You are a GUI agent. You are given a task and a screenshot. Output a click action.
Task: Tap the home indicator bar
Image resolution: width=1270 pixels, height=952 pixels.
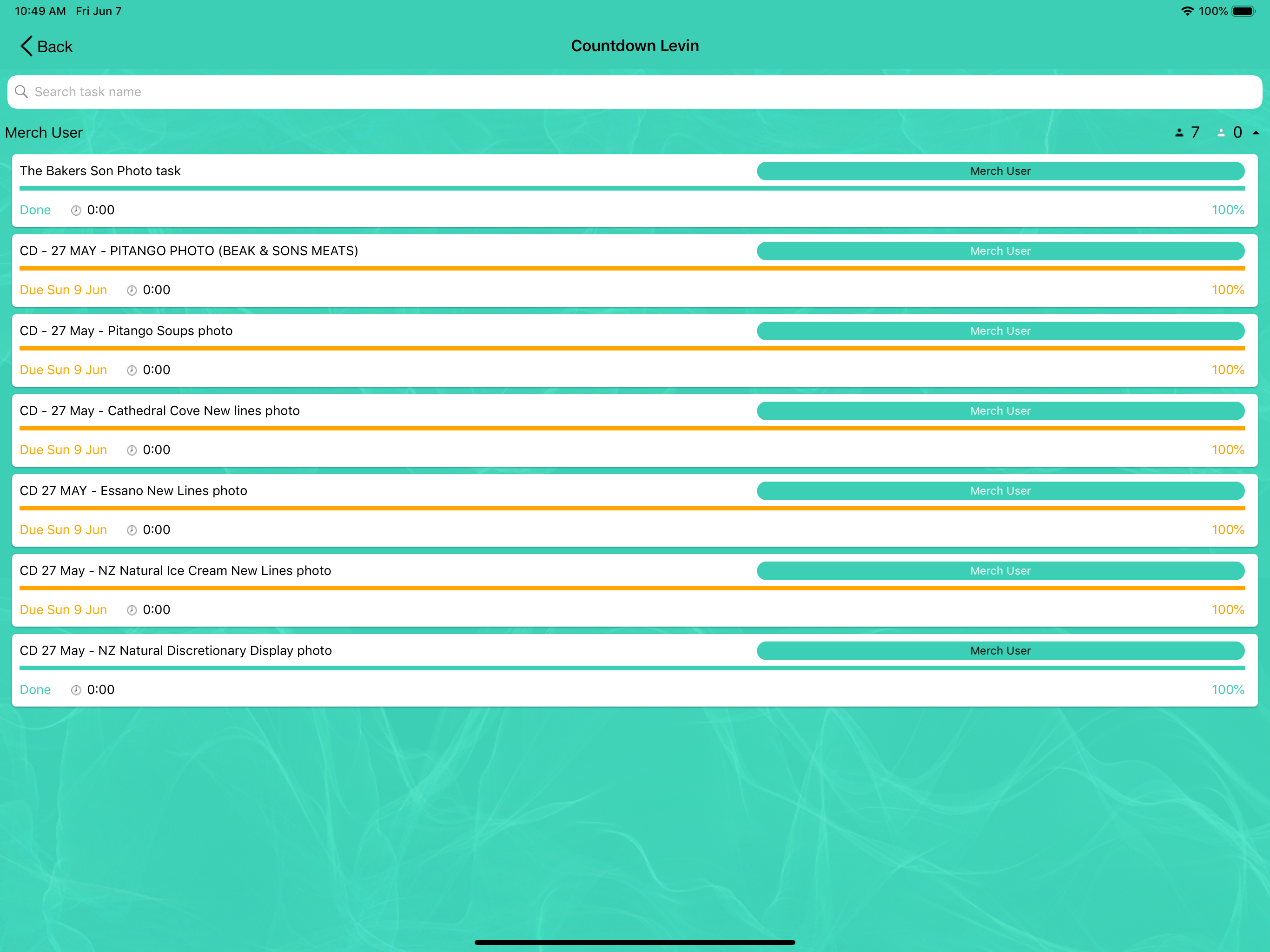coord(635,942)
